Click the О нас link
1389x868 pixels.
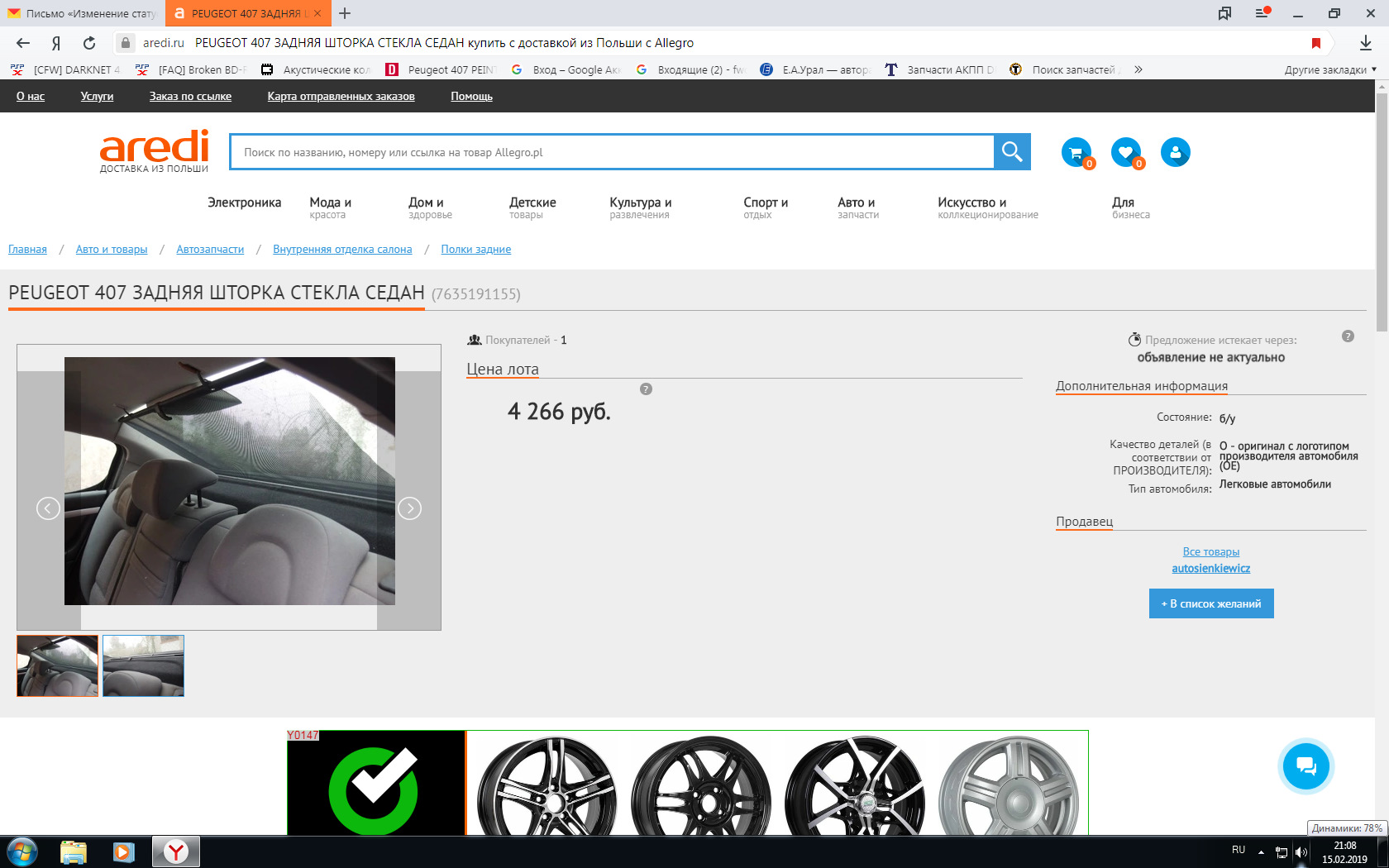tap(31, 97)
